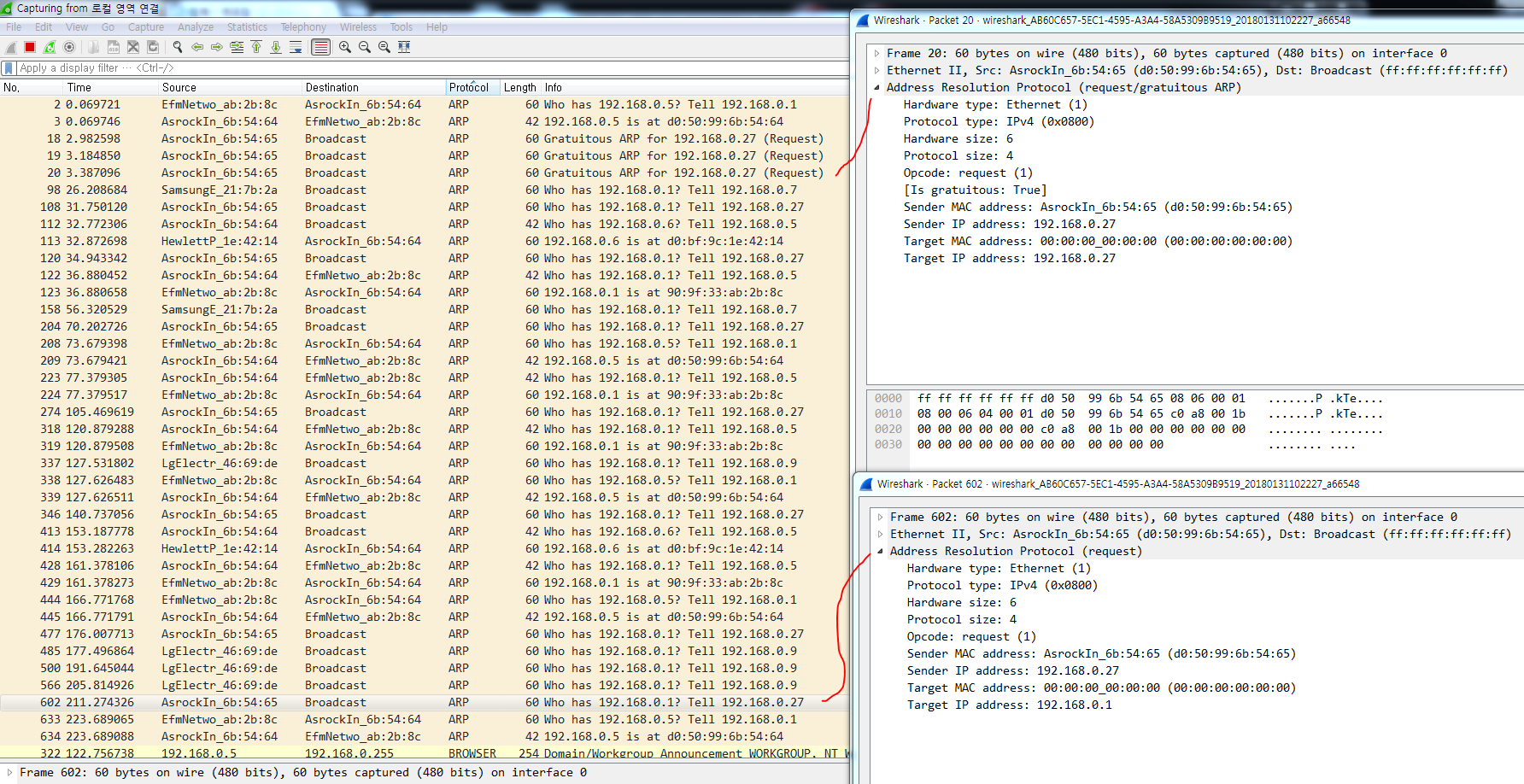Go forward in packet history
The image size is (1524, 784).
pyautogui.click(x=217, y=47)
